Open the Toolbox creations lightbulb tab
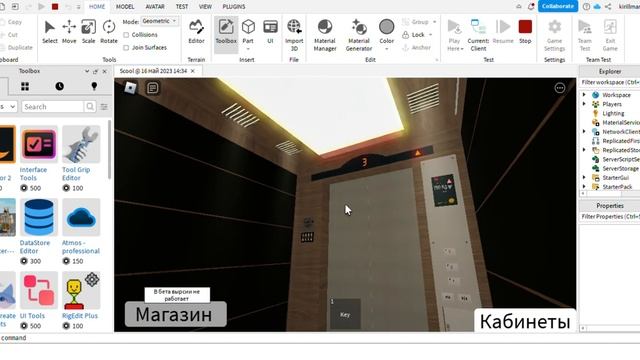The image size is (640, 360). [94, 86]
